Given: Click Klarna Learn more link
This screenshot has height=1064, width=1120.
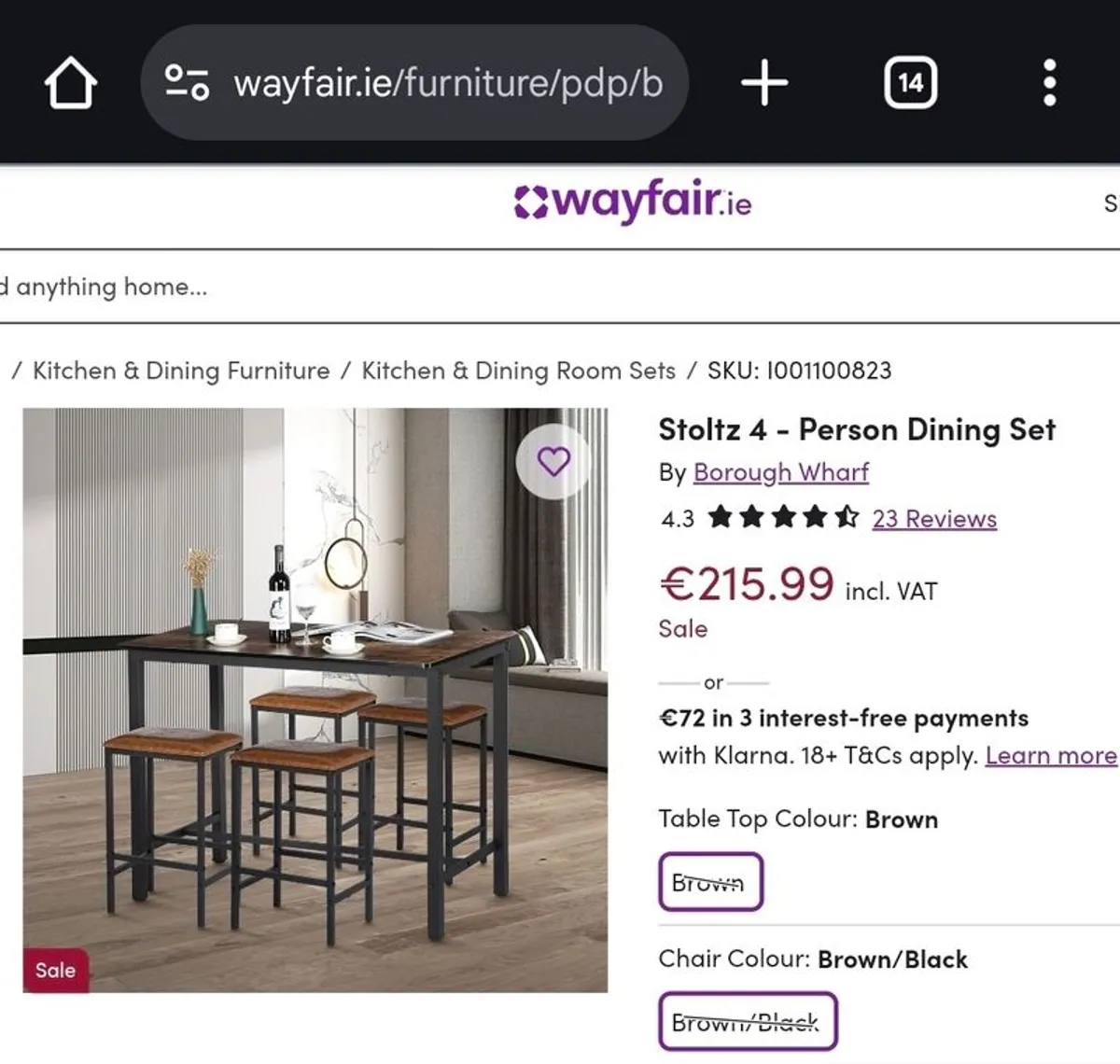Looking at the screenshot, I should 1050,755.
